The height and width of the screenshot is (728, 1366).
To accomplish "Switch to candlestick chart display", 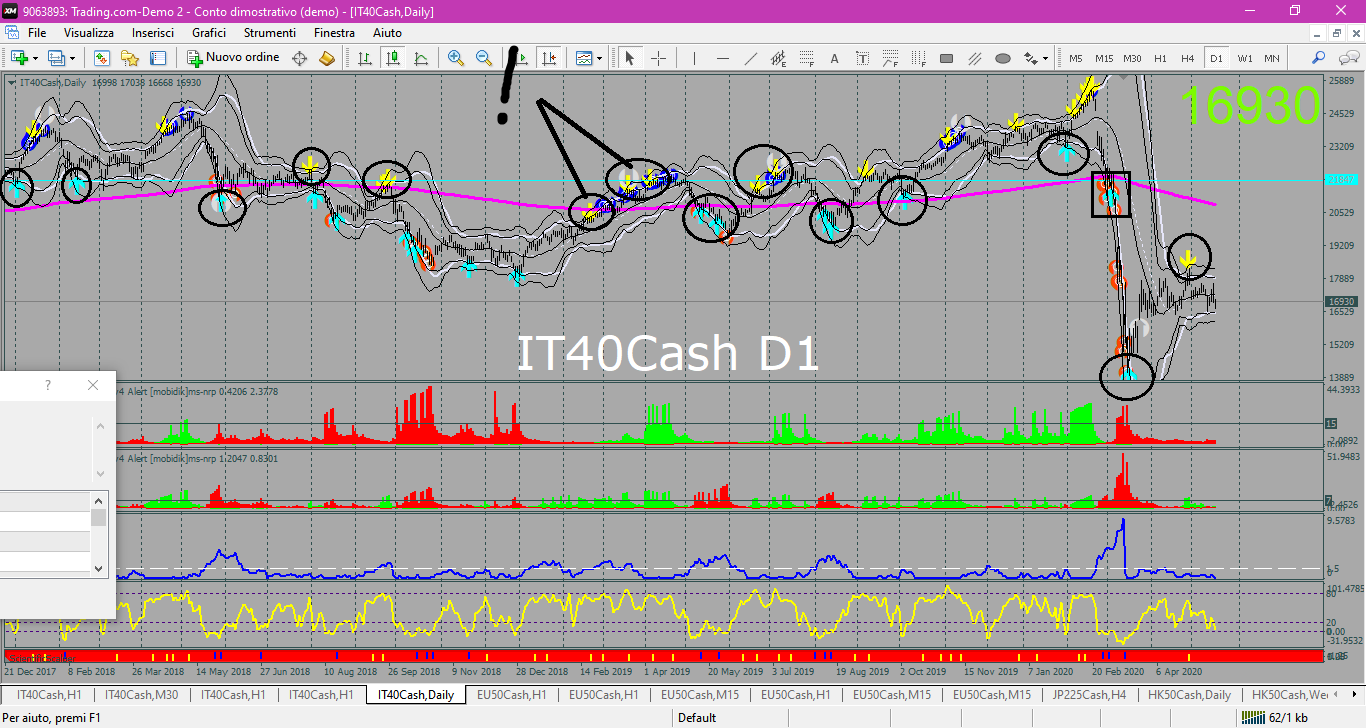I will [393, 58].
